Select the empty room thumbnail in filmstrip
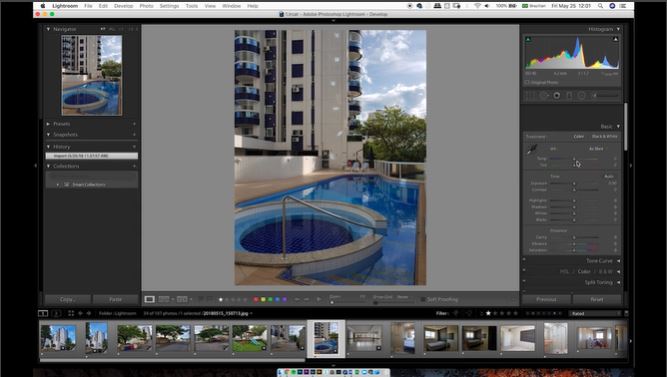Screen dimensions: 667x377 [x=365, y=338]
